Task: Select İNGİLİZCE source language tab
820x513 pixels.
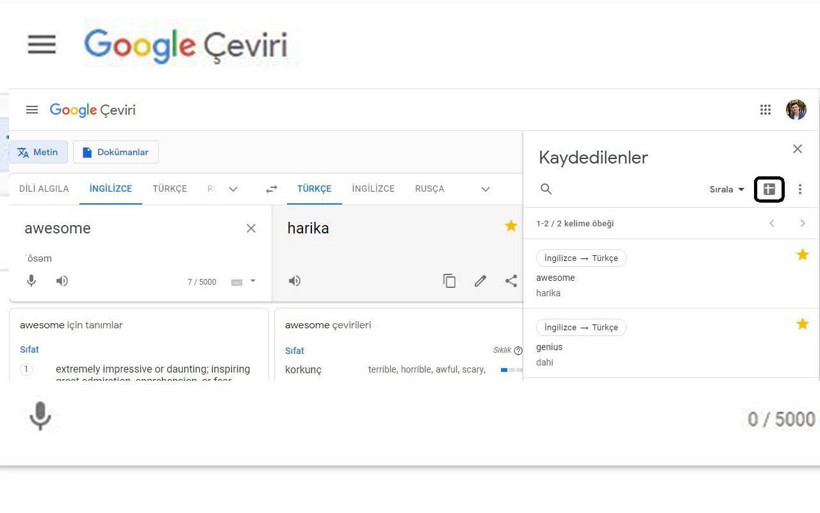Action: coord(110,189)
